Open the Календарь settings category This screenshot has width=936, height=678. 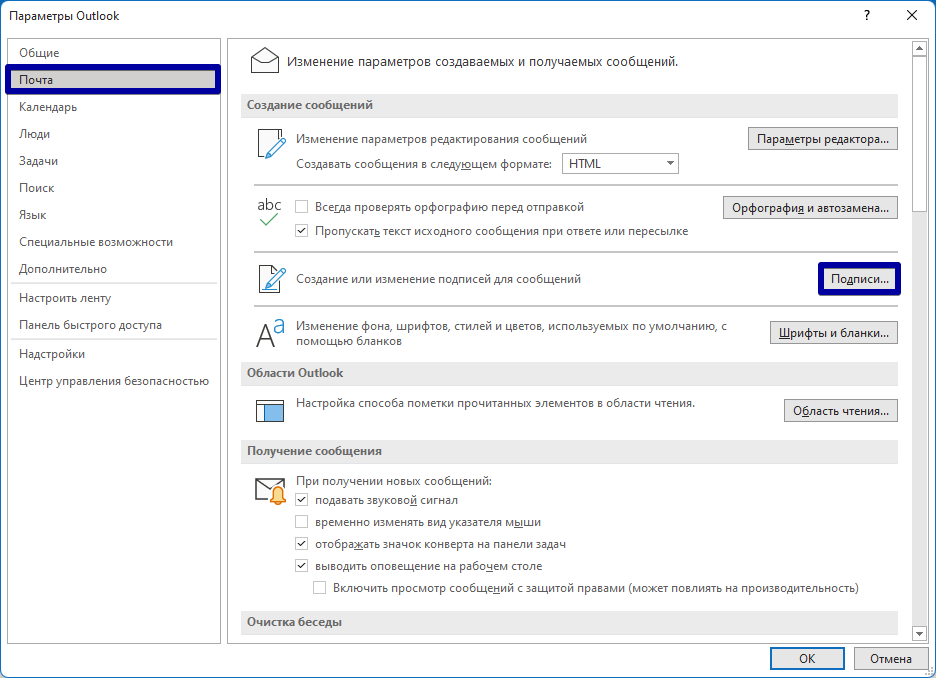[113, 107]
